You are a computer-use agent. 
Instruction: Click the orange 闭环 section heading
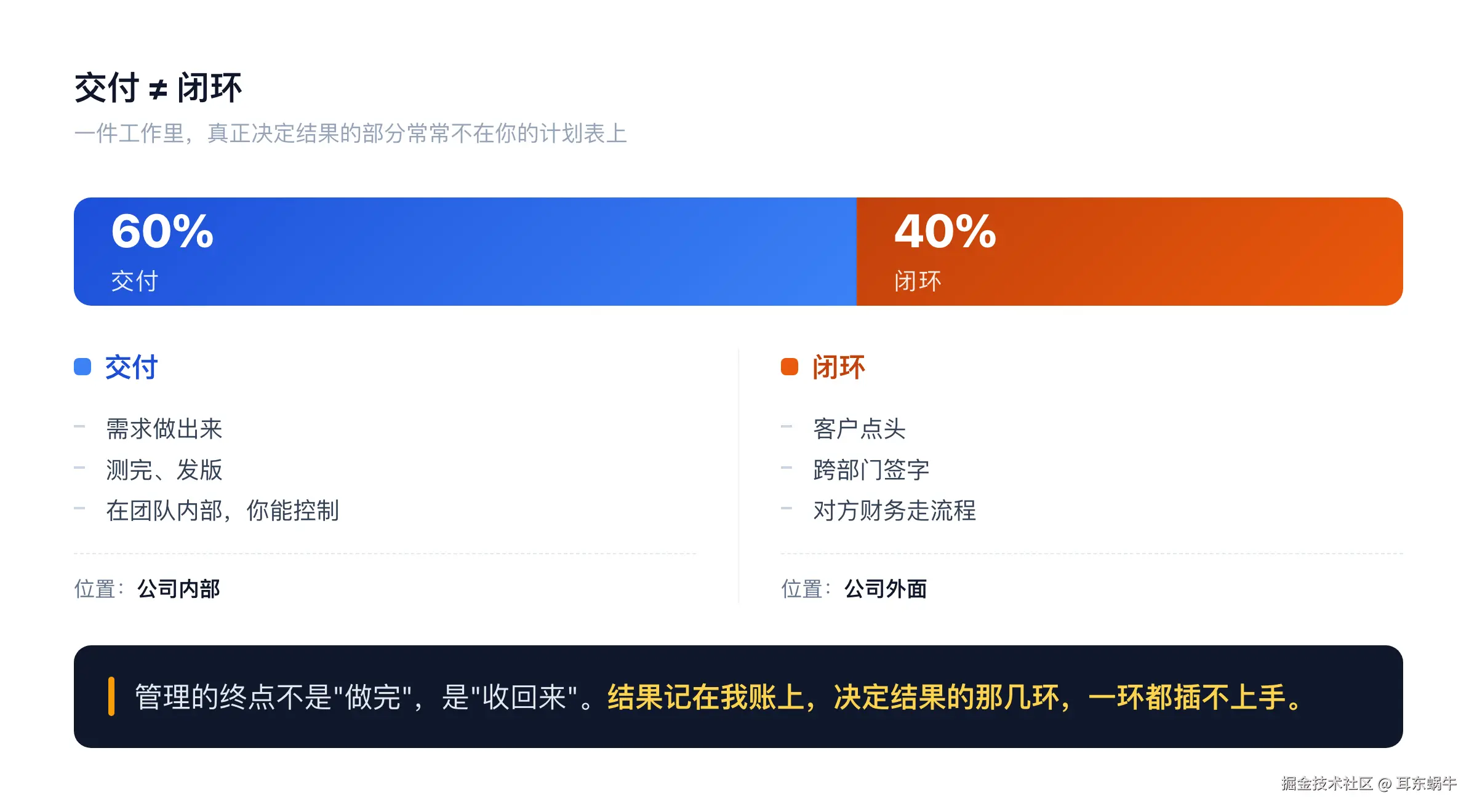[x=839, y=367]
